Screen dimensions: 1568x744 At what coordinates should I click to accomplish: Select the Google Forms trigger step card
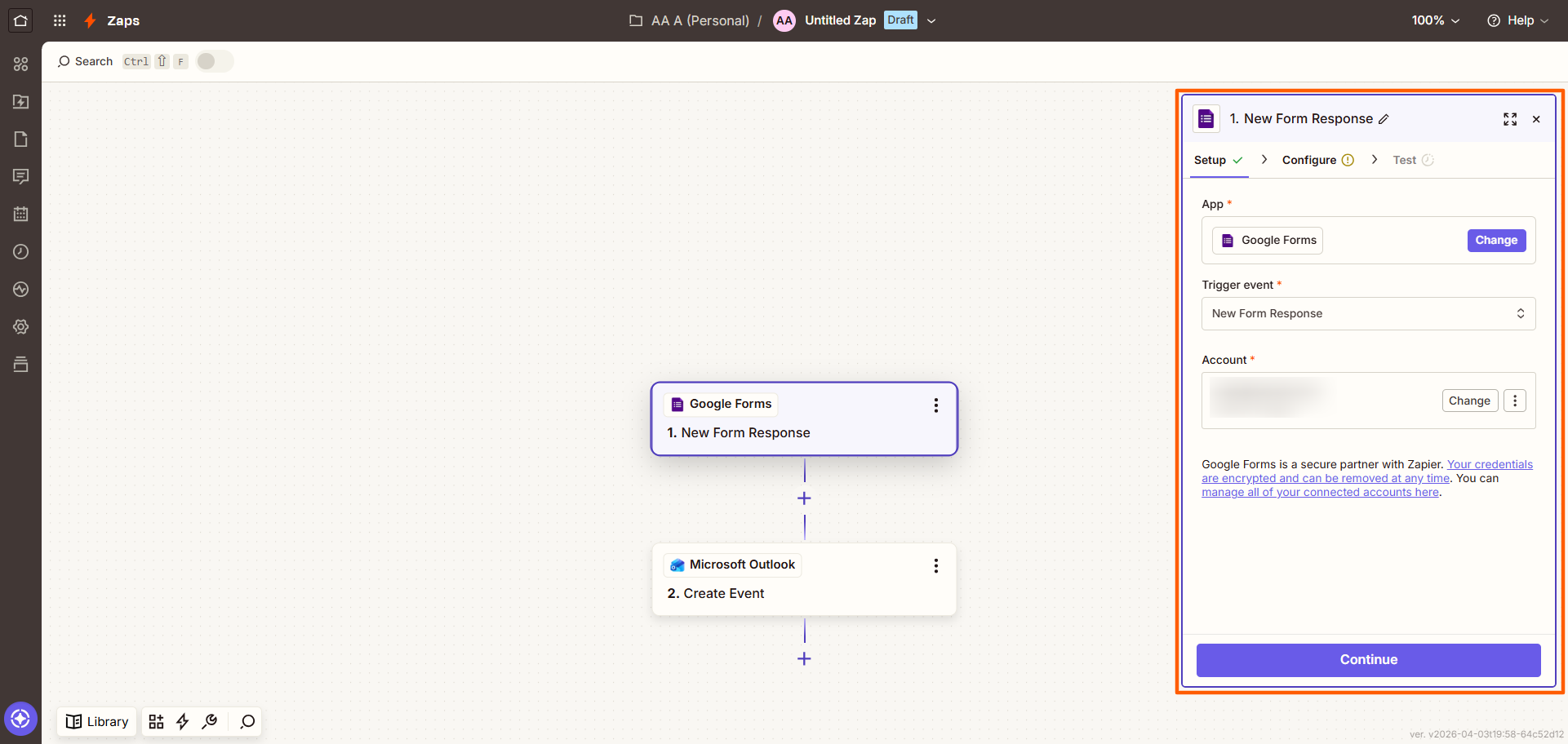pyautogui.click(x=804, y=418)
